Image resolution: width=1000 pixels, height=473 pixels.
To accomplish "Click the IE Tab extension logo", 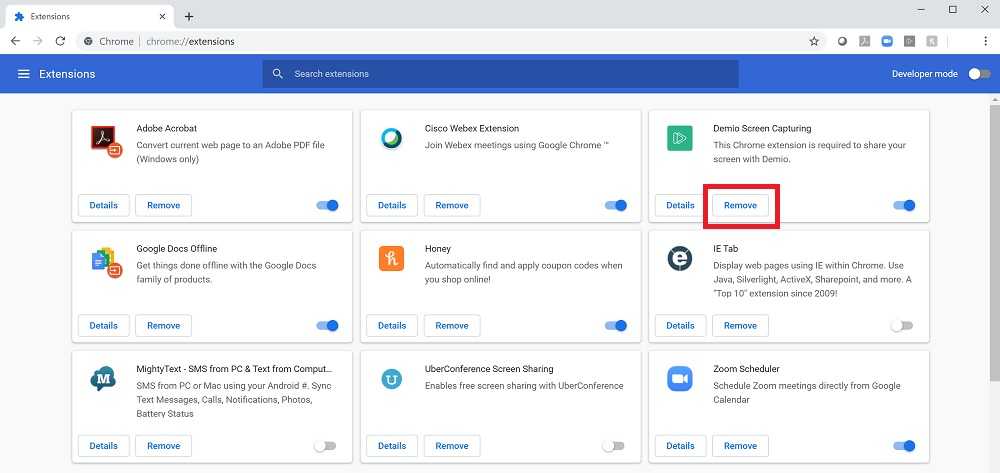I will click(680, 258).
